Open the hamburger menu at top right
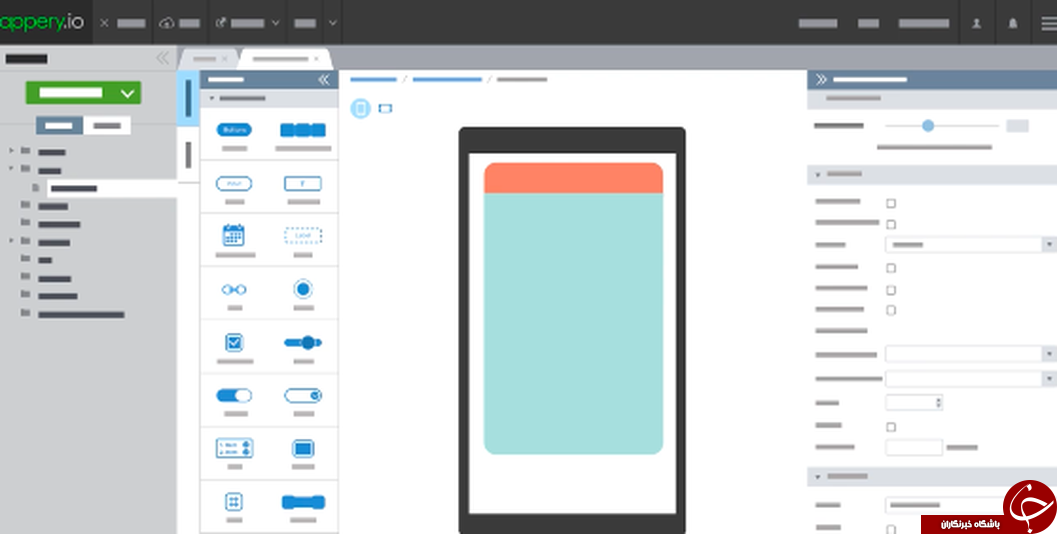Viewport: 1057px width, 534px height. [1049, 23]
